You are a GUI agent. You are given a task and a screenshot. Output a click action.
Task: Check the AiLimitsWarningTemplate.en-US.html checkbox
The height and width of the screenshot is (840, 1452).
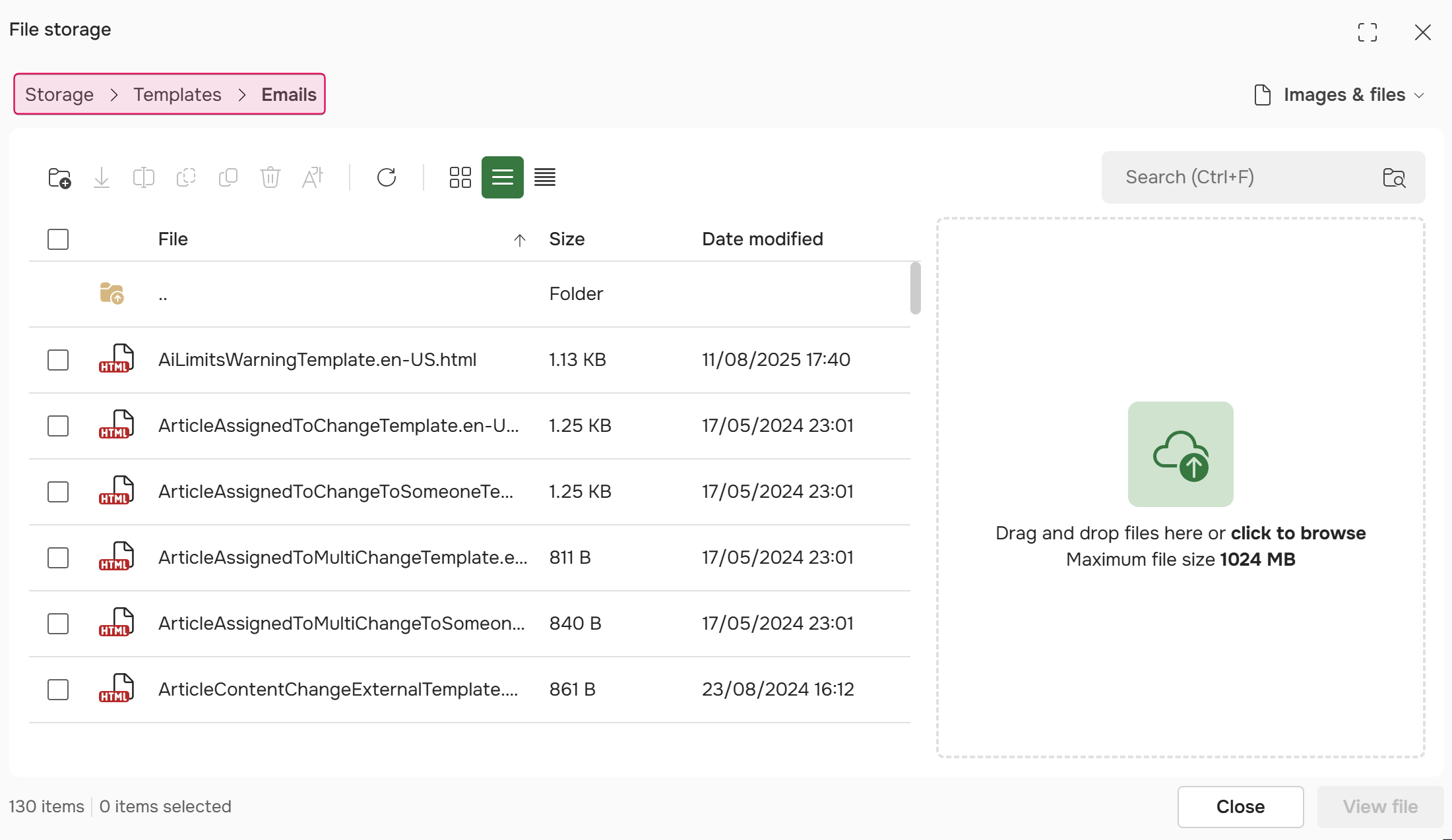(58, 360)
